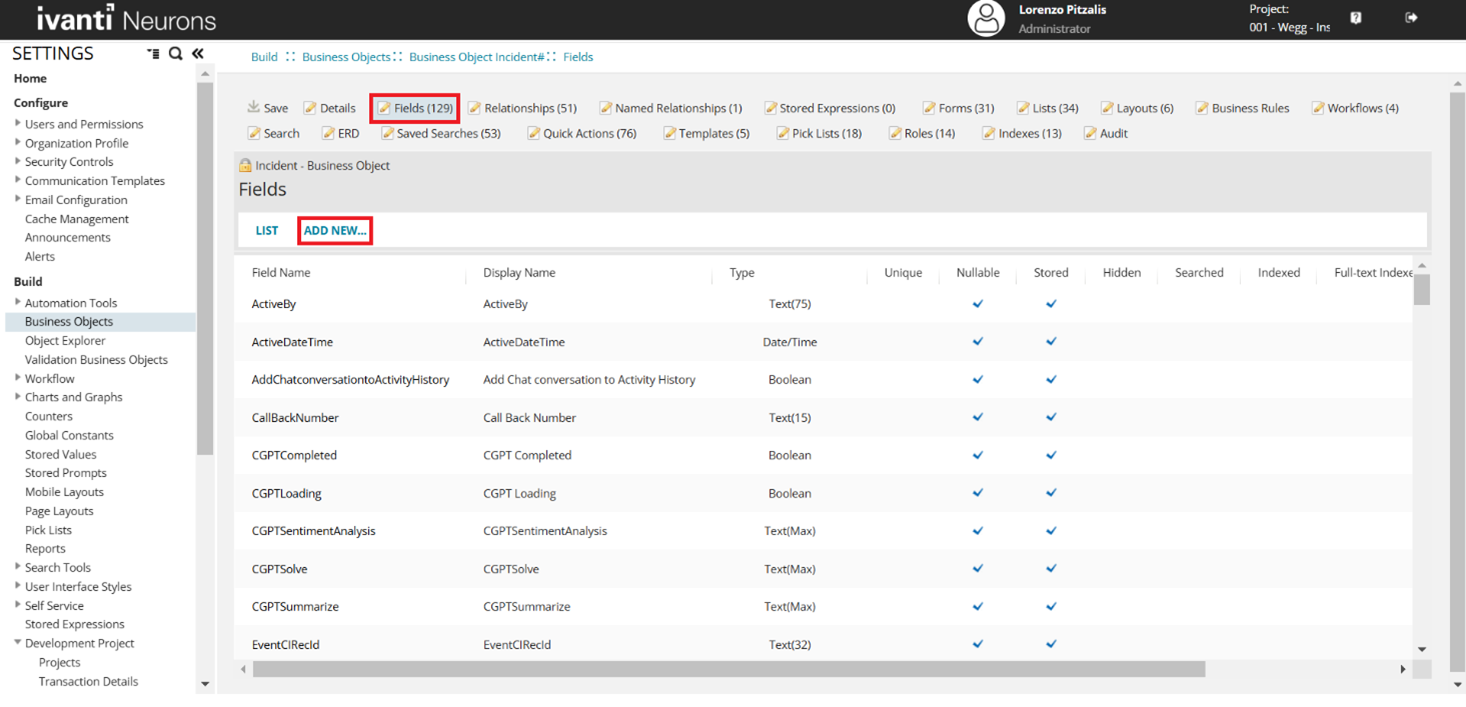Toggle Stored check for CallBackNumber row
The height and width of the screenshot is (707, 1466).
point(1051,417)
